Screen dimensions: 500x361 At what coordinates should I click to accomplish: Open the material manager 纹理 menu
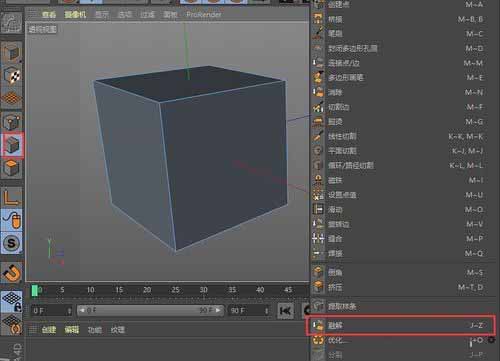pyautogui.click(x=118, y=330)
